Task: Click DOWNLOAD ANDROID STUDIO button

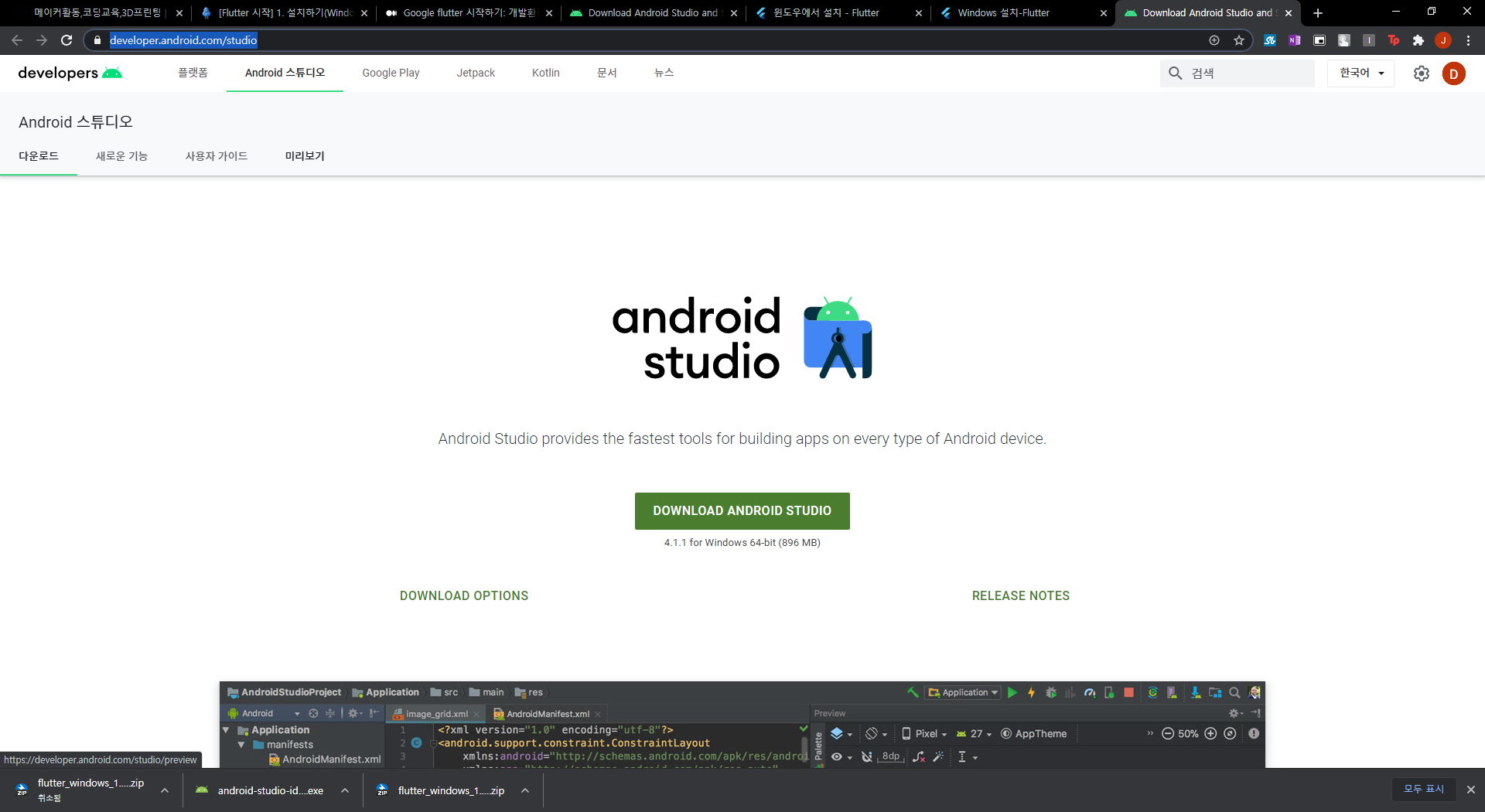Action: 742,511
